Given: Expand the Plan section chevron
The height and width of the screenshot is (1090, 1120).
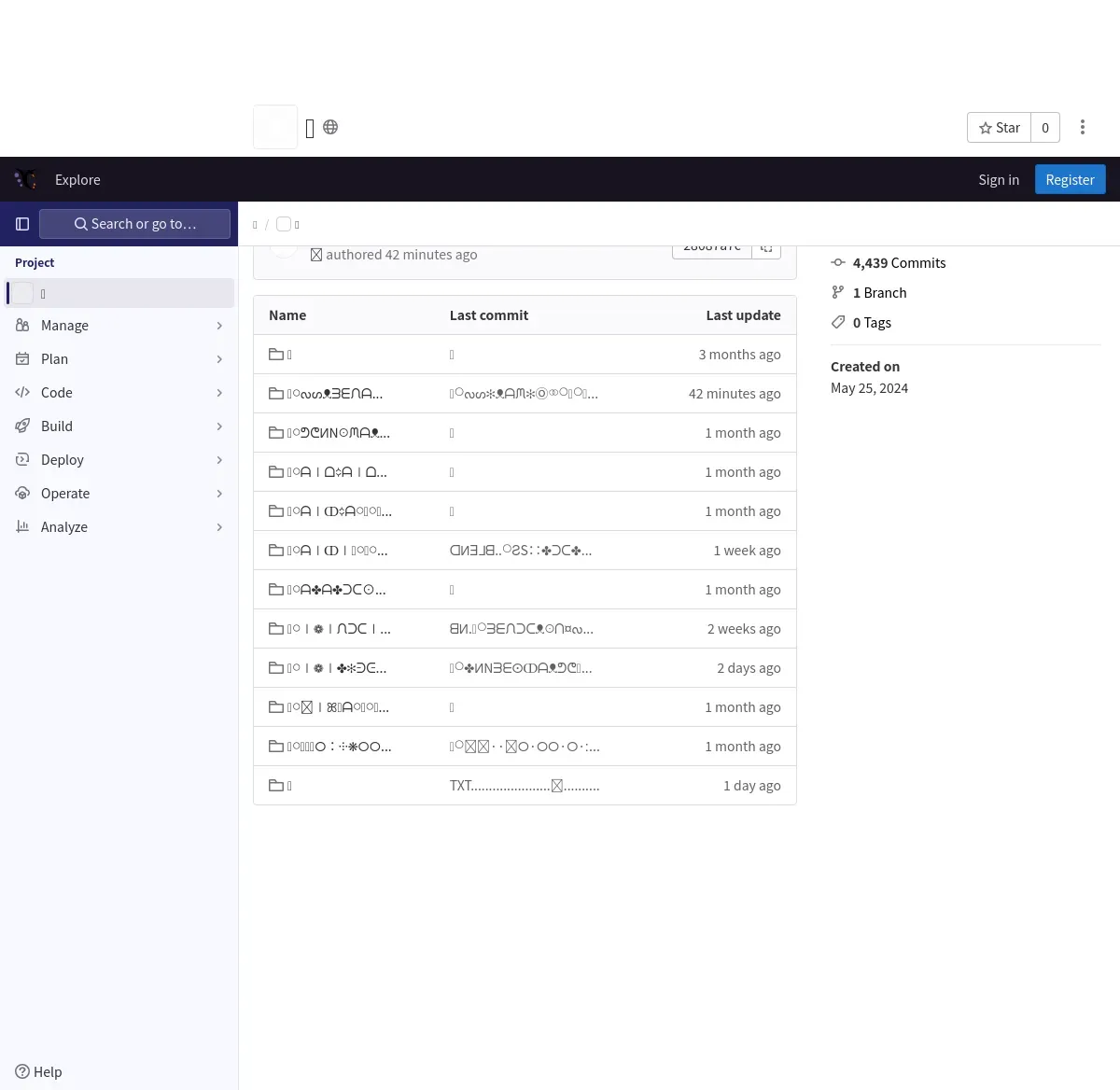Looking at the screenshot, I should pos(219,359).
